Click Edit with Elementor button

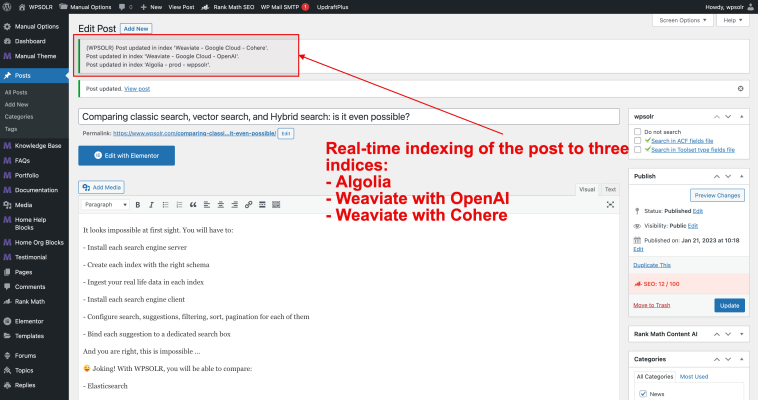pyautogui.click(x=127, y=156)
